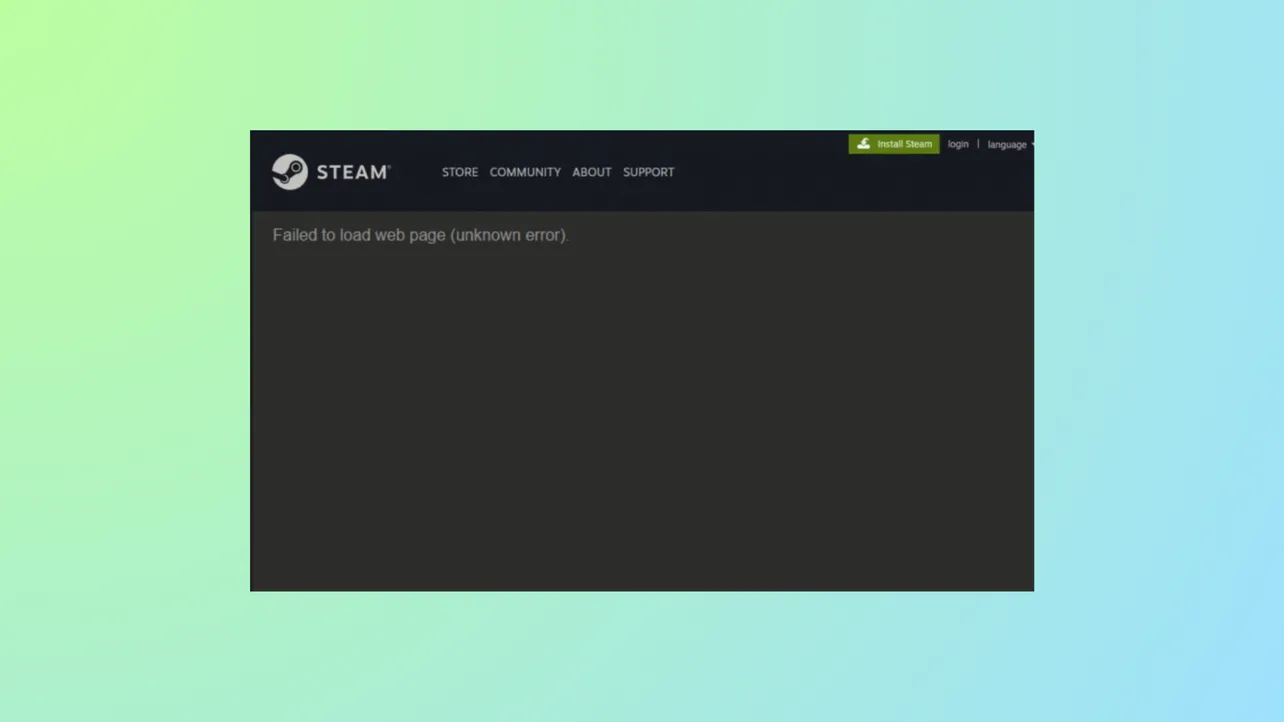Open the language picker
The width and height of the screenshot is (1284, 722).
pyautogui.click(x=1006, y=144)
